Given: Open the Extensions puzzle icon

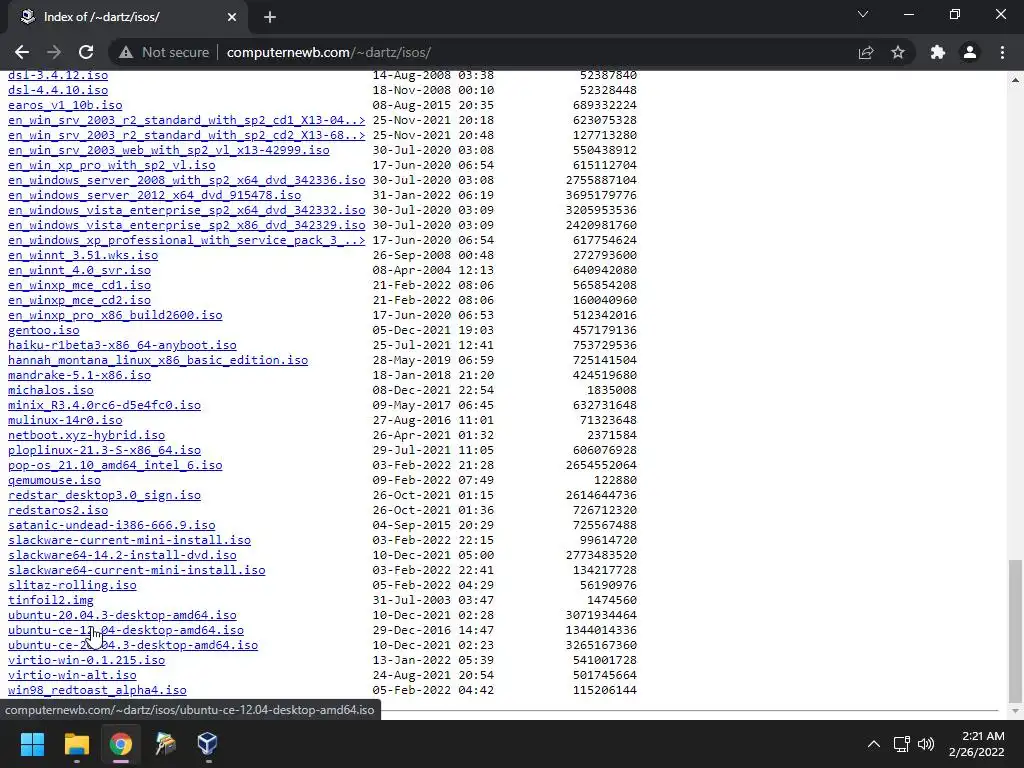Looking at the screenshot, I should (x=938, y=52).
